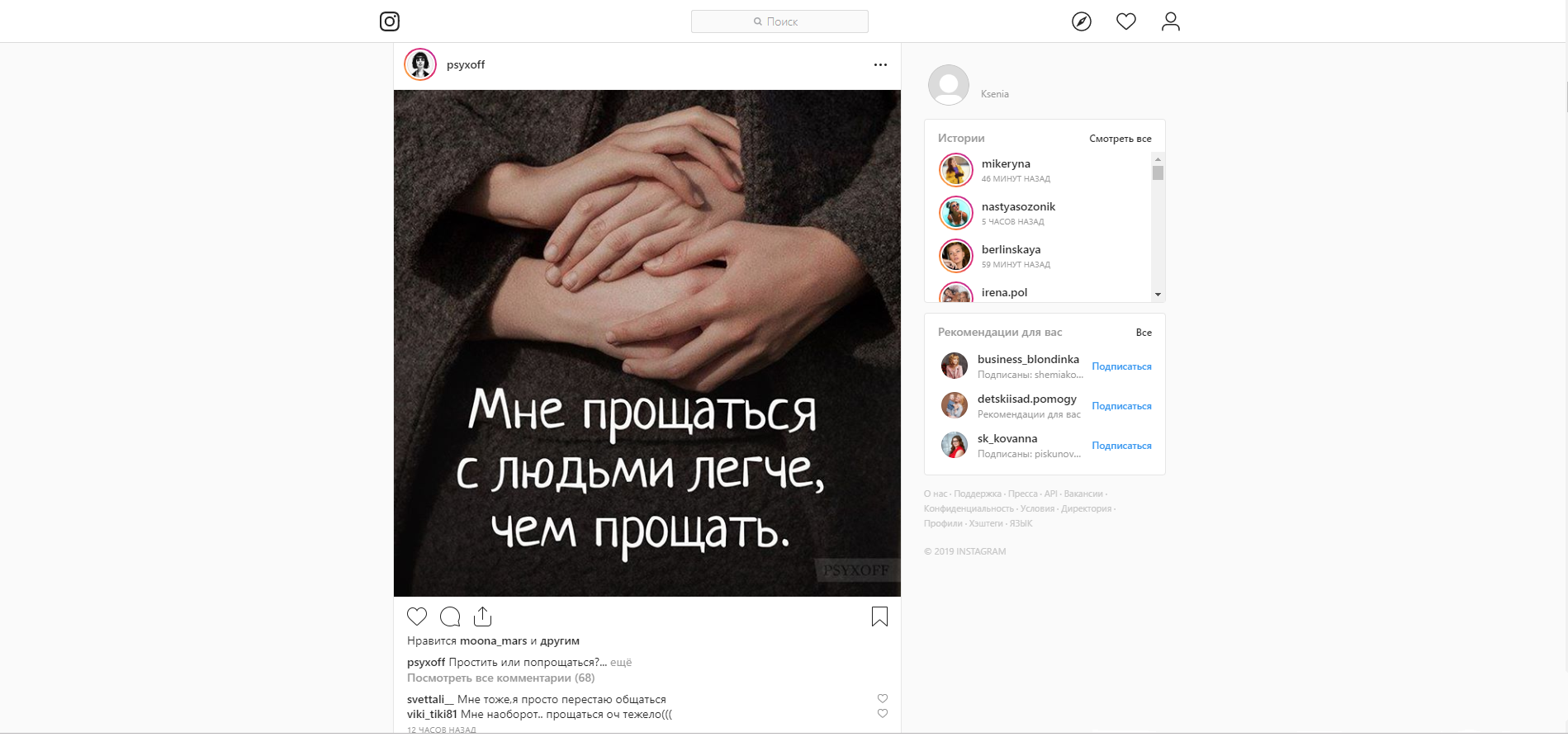1568x737 pixels.
Task: Follow sk_kovanna via 'Подписаться'
Action: click(x=1121, y=446)
